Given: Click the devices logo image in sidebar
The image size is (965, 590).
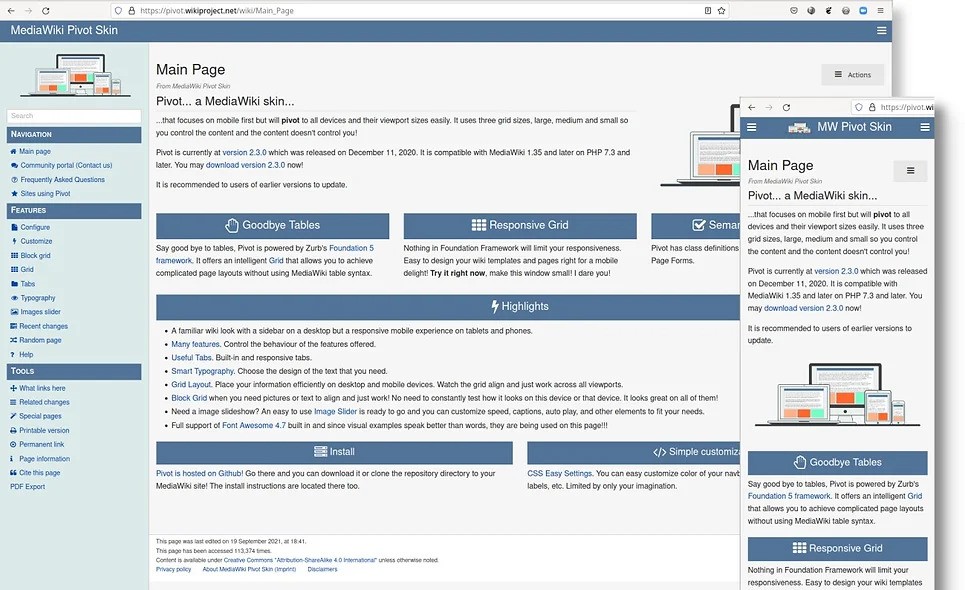Looking at the screenshot, I should point(75,75).
